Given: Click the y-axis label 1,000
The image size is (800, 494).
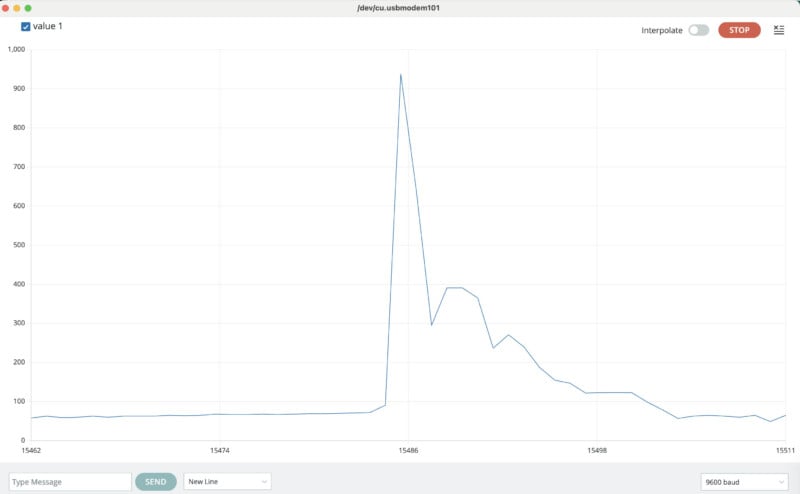Looking at the screenshot, I should click(16, 49).
